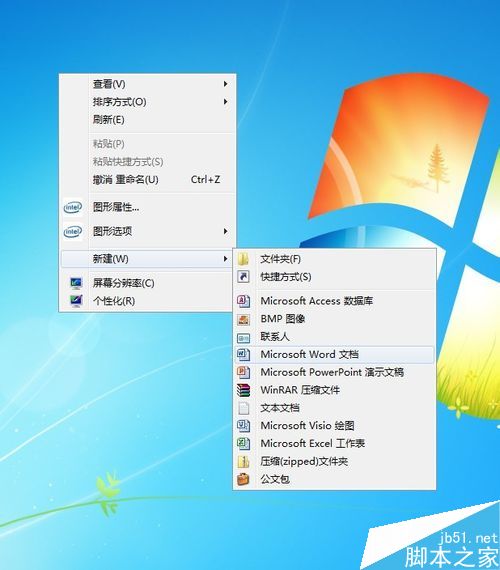Click the Intel logo beside 图形选项
Viewport: 500px width, 570px height.
click(73, 231)
